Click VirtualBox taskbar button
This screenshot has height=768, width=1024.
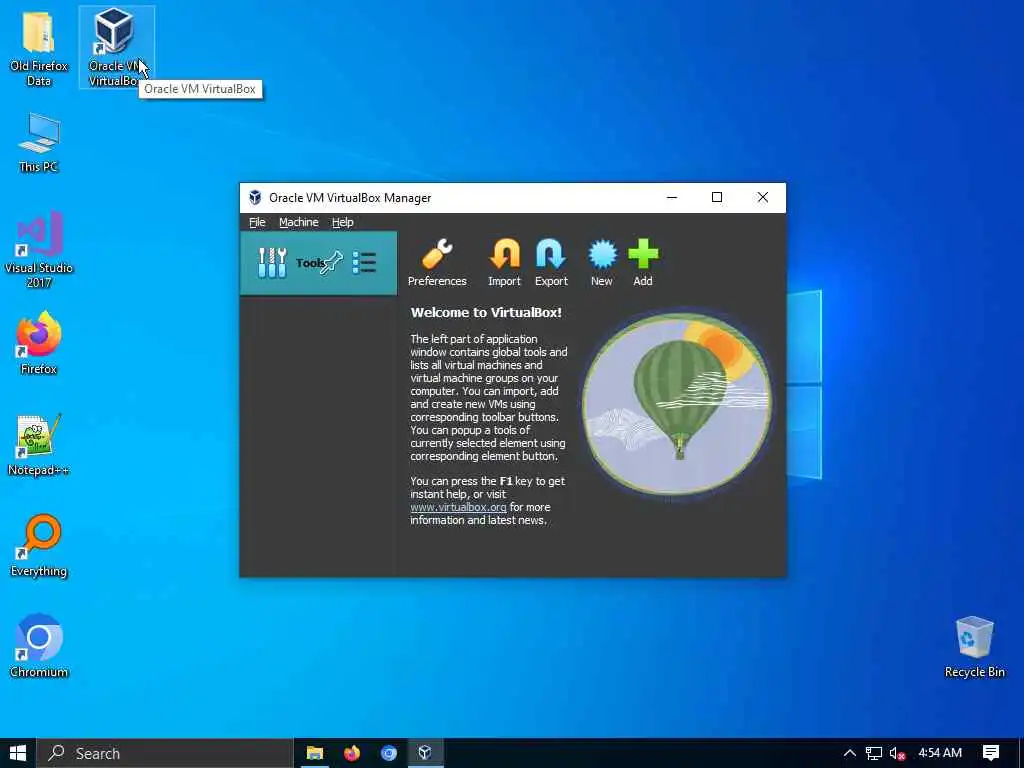pyautogui.click(x=425, y=753)
